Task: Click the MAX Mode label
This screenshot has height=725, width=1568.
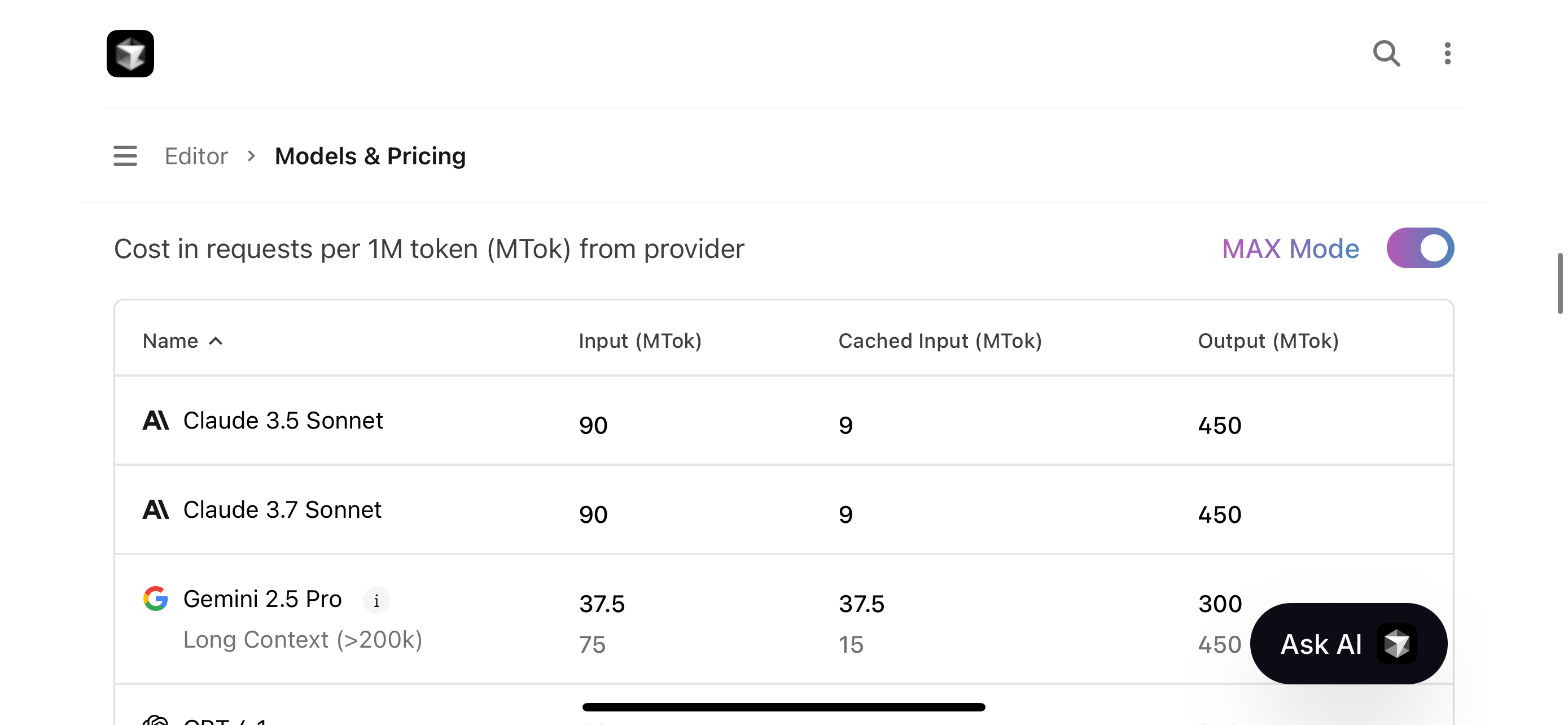Action: click(x=1290, y=248)
